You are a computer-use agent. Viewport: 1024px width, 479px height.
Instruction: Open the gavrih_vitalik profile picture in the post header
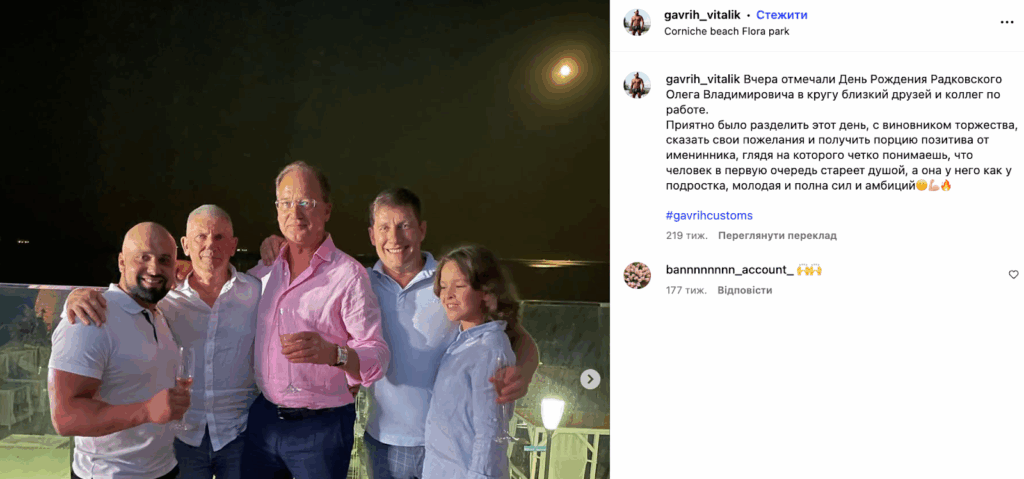click(637, 22)
